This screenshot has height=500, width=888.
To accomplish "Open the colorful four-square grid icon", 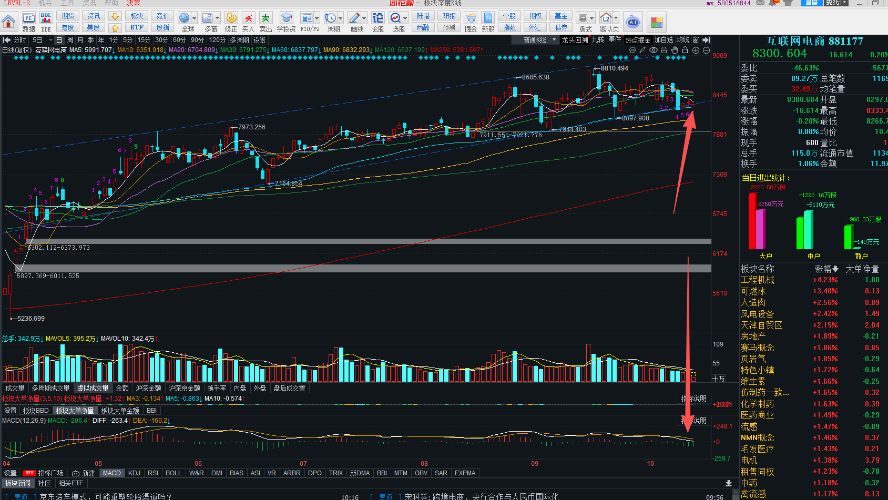I will tap(656, 23).
